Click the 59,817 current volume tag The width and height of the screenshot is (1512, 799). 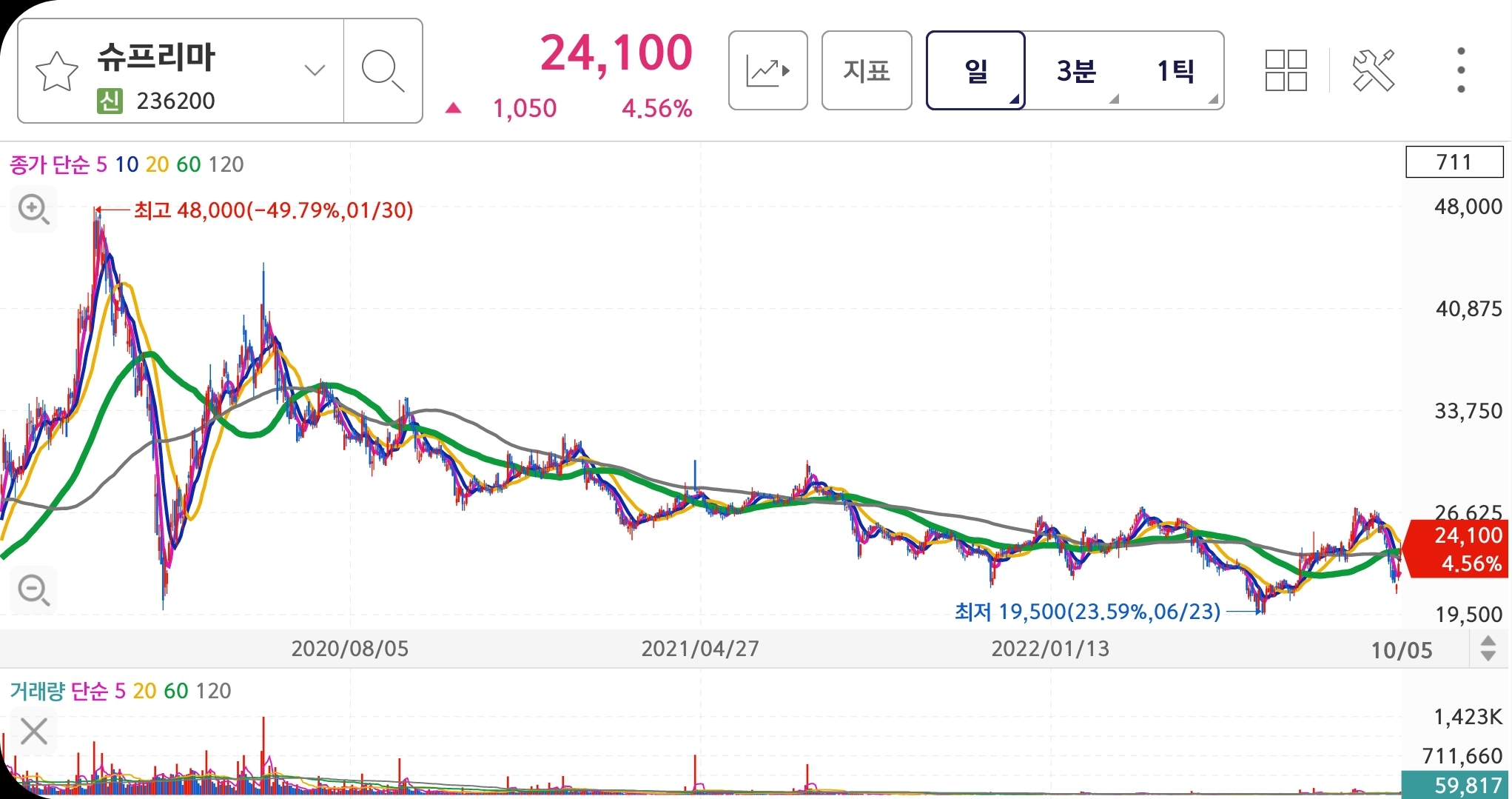pyautogui.click(x=1456, y=785)
